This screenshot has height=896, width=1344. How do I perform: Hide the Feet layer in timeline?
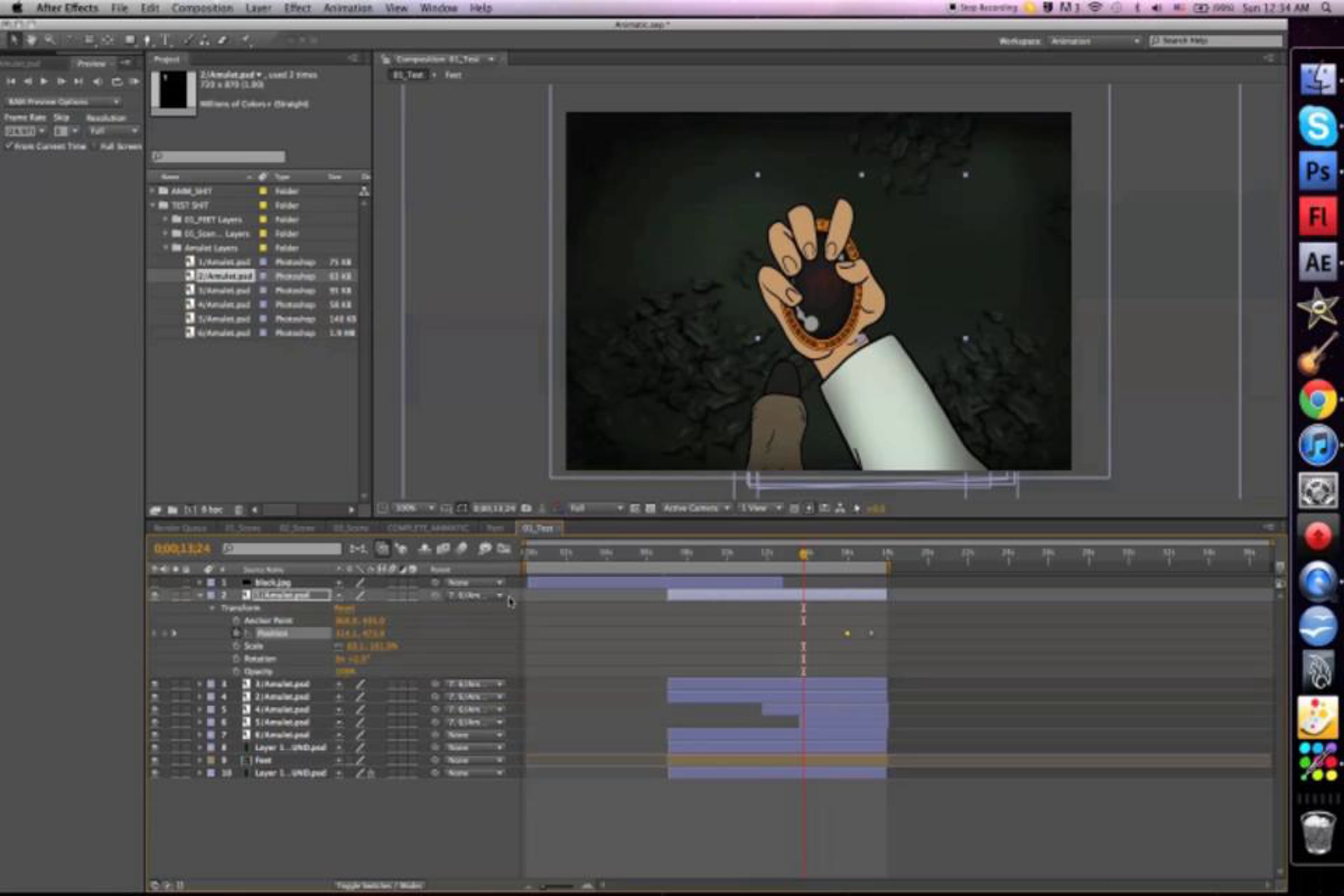click(155, 760)
